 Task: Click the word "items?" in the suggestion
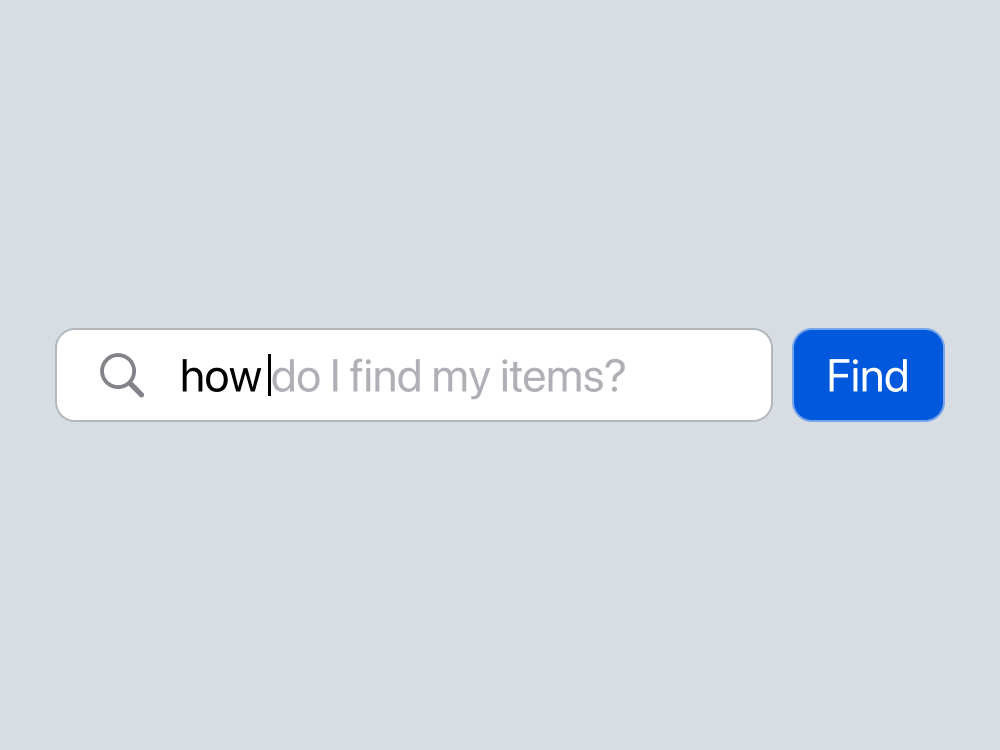pos(562,376)
